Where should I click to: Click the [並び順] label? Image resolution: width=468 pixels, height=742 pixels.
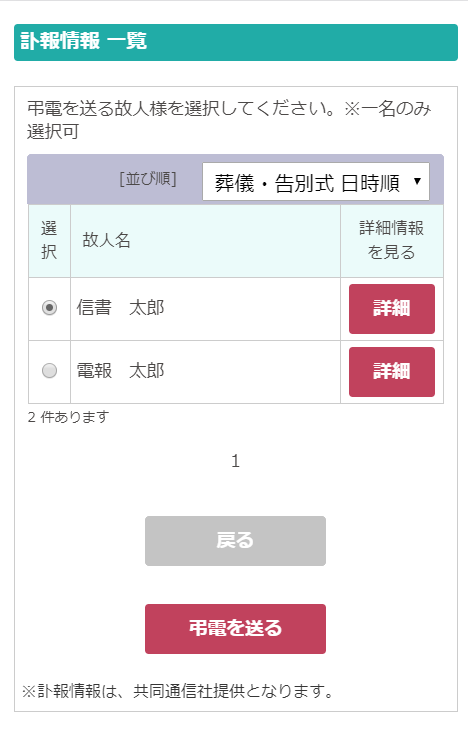coord(148,179)
